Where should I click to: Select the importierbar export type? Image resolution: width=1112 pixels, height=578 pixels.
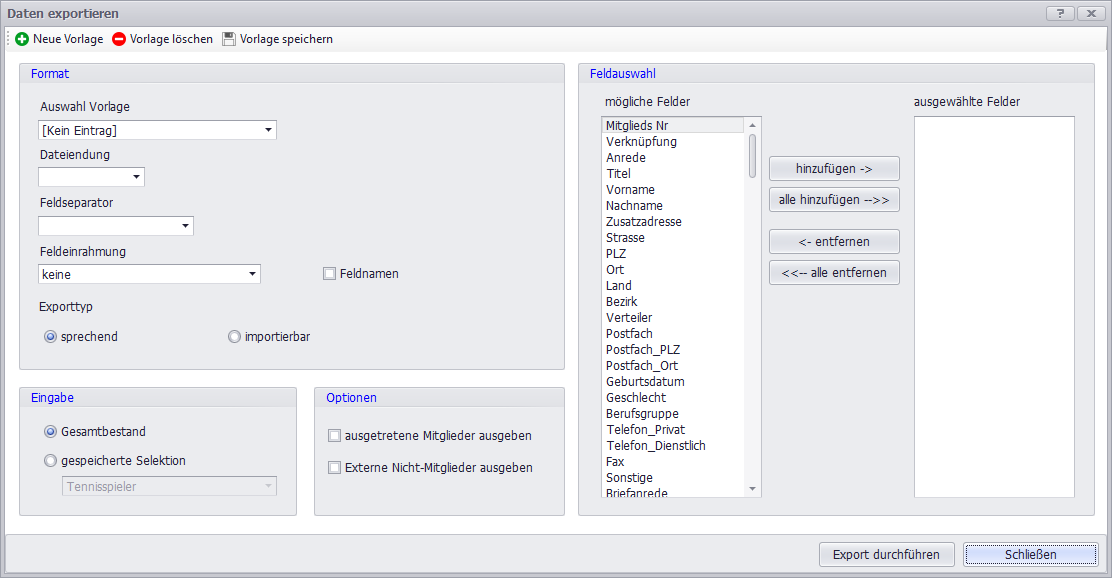235,337
